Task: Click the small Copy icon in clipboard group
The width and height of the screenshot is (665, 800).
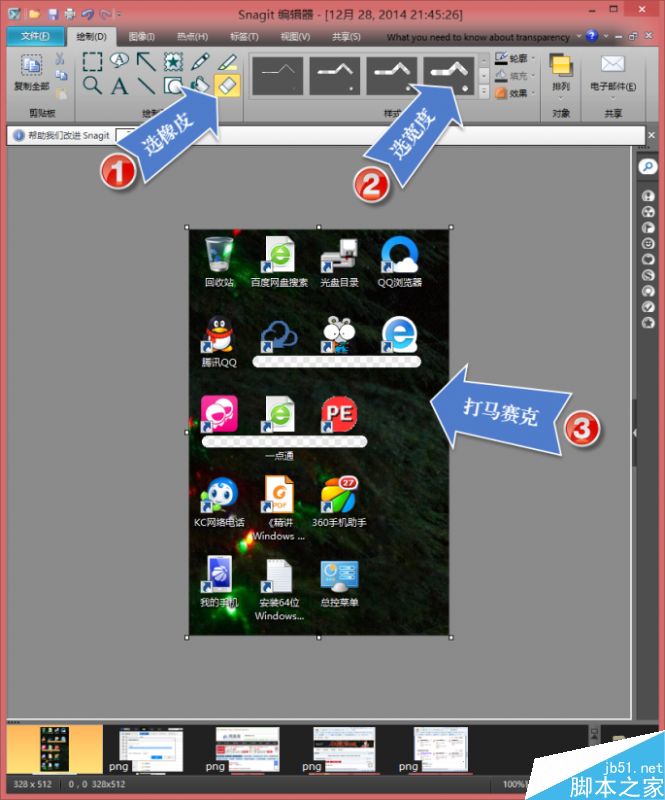Action: coord(61,76)
